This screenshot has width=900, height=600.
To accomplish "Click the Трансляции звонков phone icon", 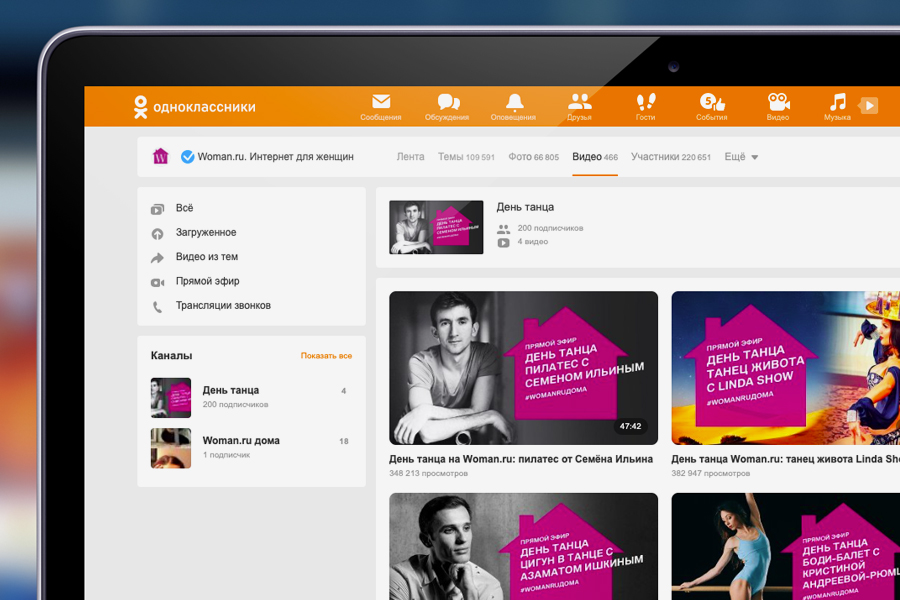I will coord(157,307).
